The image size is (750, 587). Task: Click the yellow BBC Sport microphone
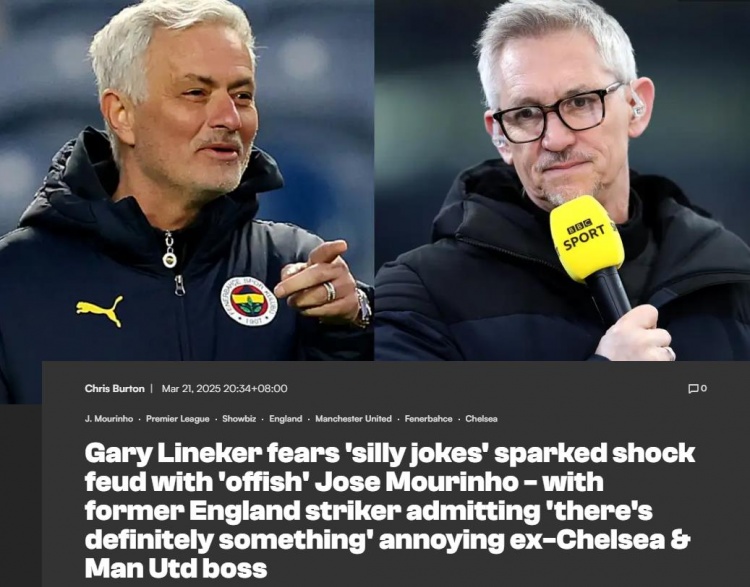[x=586, y=238]
